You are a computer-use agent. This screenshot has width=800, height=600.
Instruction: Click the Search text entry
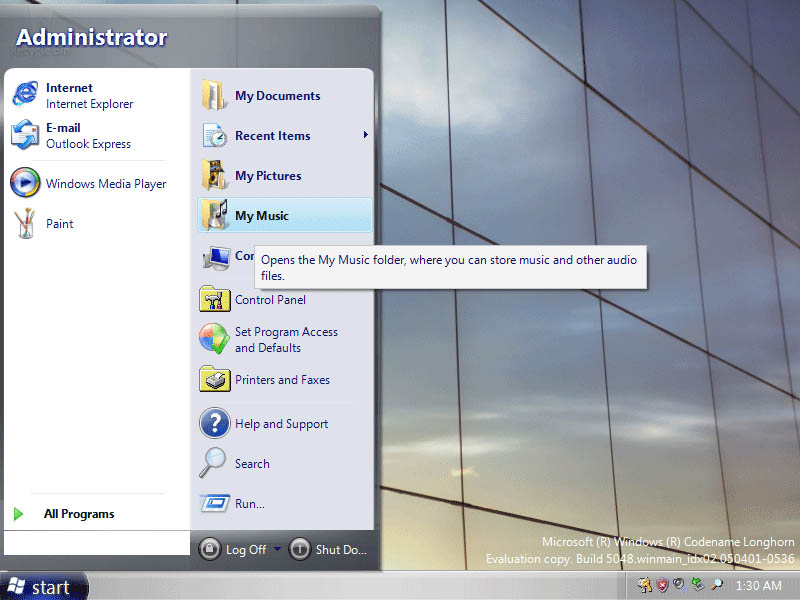pos(252,464)
